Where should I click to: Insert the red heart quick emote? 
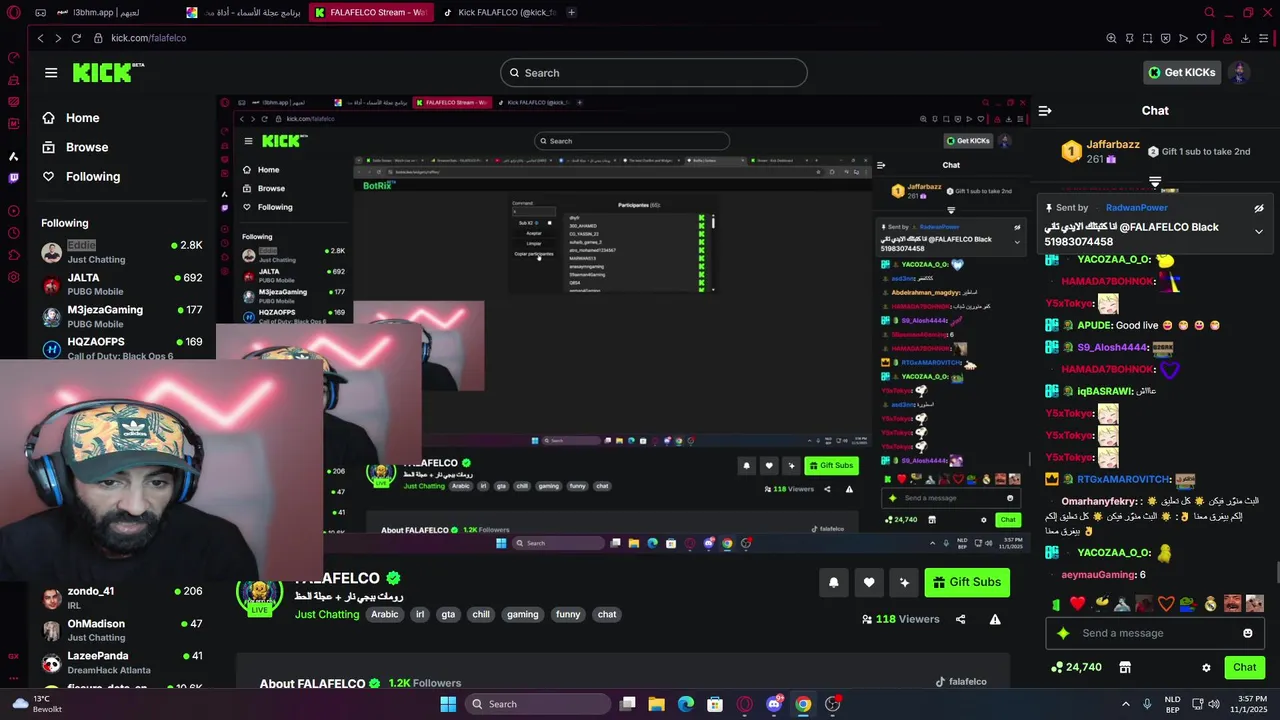tap(1077, 603)
